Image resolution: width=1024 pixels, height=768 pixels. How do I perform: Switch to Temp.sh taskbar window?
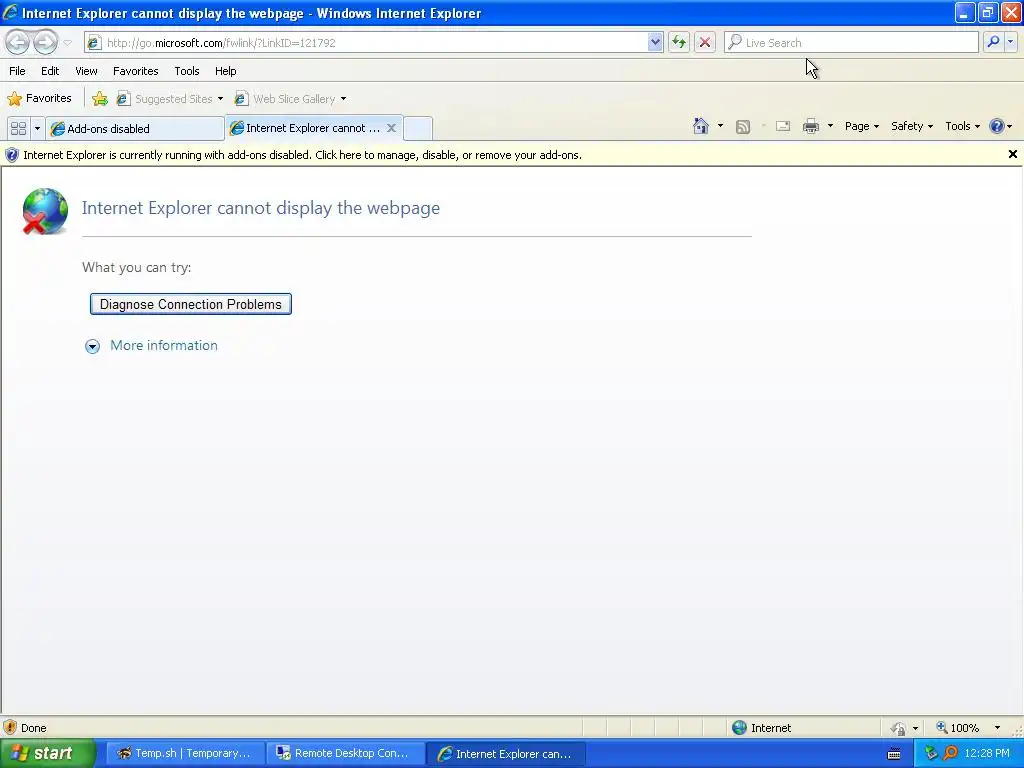(x=184, y=753)
